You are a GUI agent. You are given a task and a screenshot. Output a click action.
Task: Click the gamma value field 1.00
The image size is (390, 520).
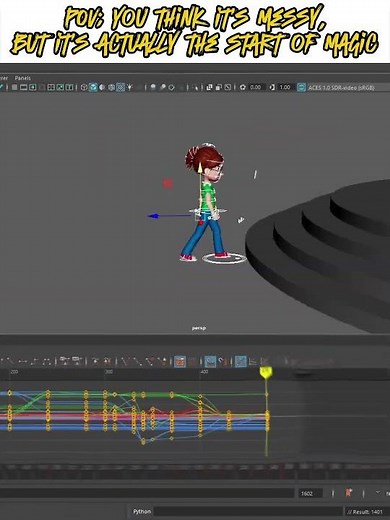(285, 87)
